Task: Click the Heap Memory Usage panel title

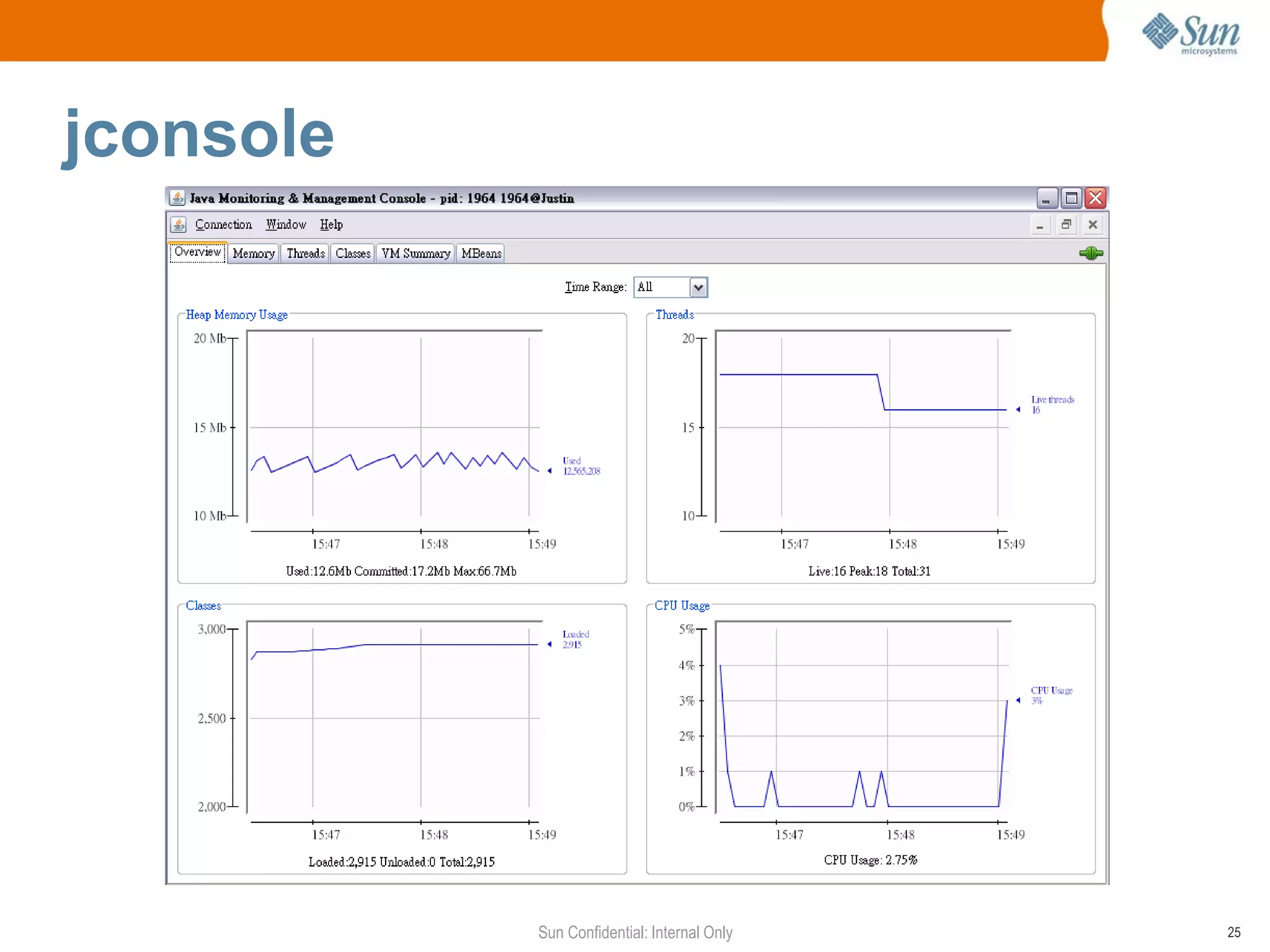Action: point(237,315)
